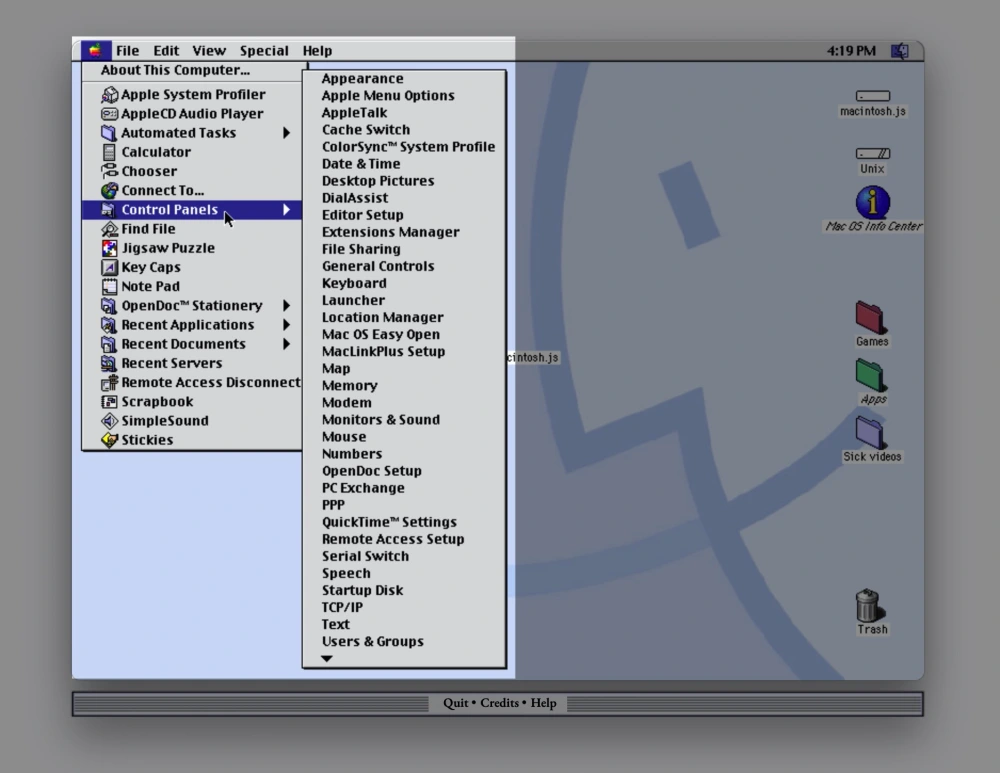Image resolution: width=1000 pixels, height=773 pixels.
Task: Choose Location Manager
Action: pos(382,318)
